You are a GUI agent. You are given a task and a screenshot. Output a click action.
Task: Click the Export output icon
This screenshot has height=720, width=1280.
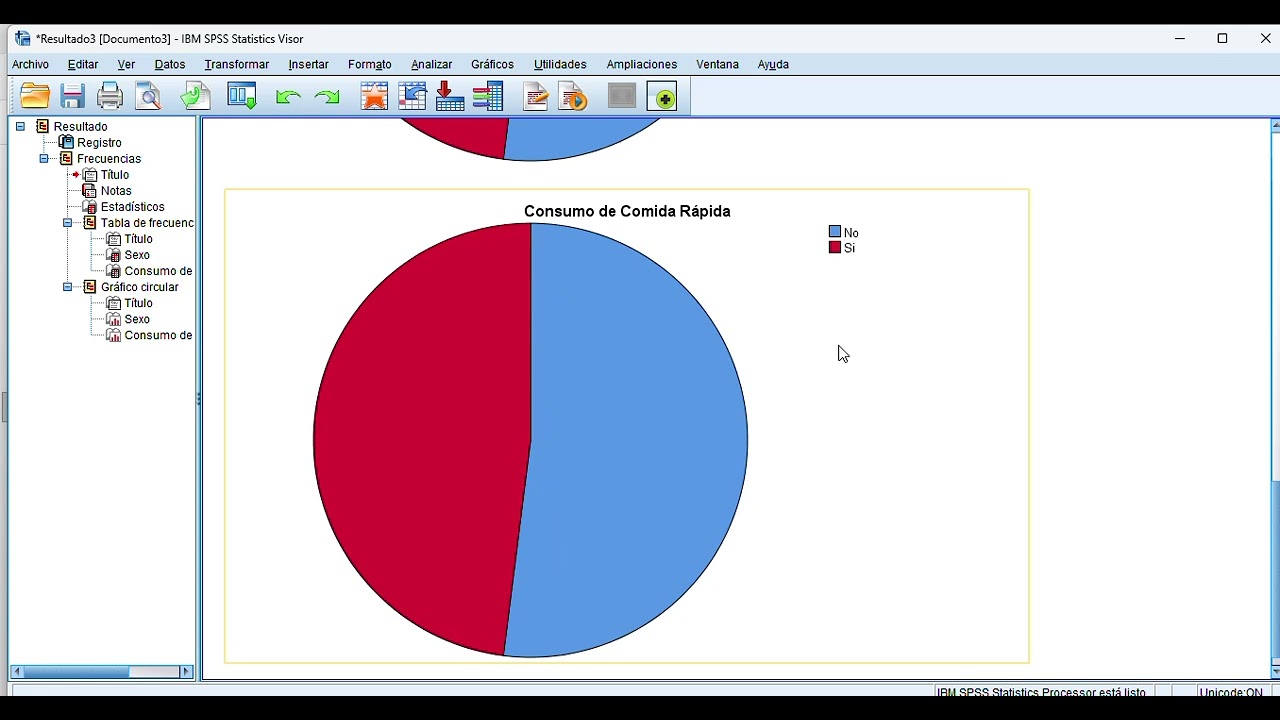[x=196, y=96]
